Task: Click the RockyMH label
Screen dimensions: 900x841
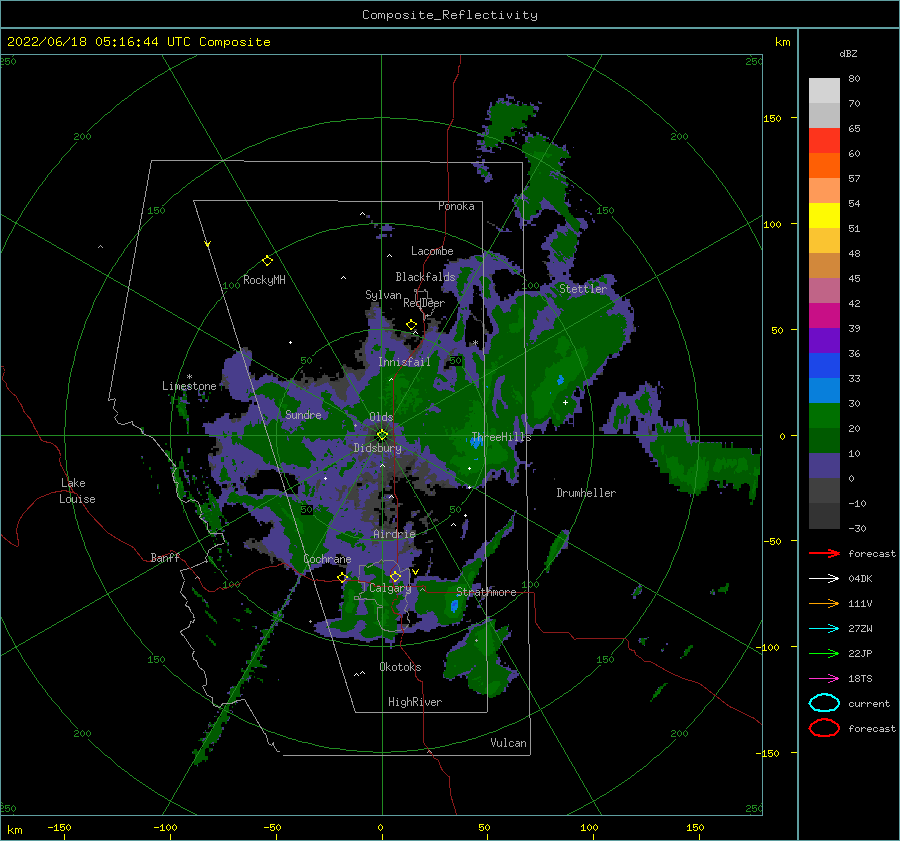Action: point(264,280)
